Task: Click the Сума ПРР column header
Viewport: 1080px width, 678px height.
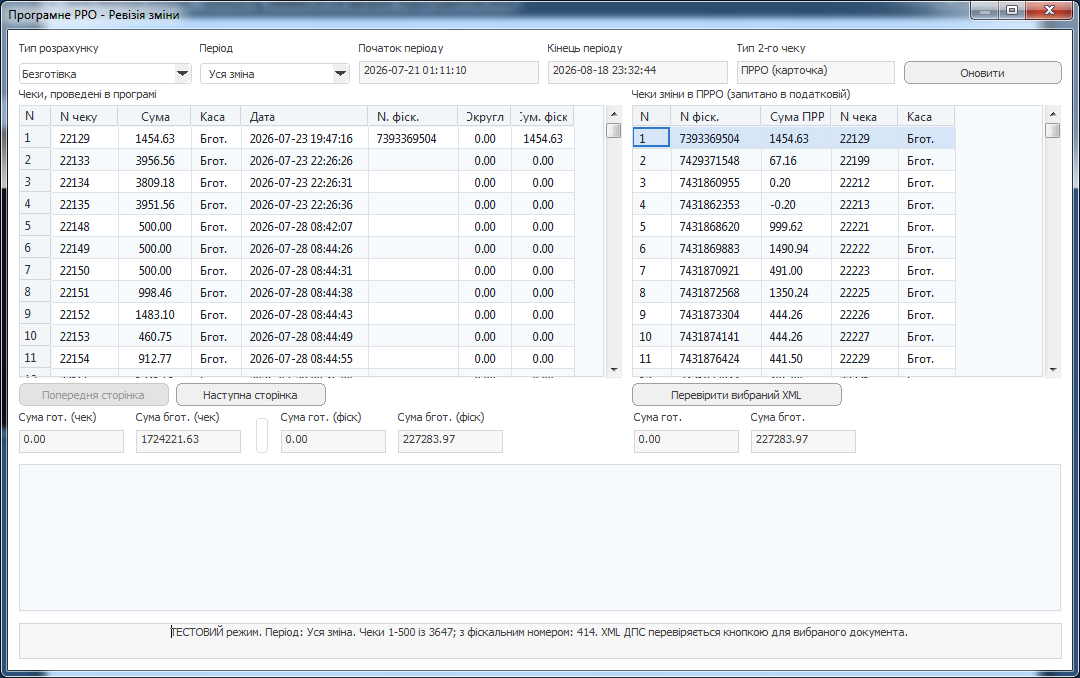Action: tap(796, 116)
